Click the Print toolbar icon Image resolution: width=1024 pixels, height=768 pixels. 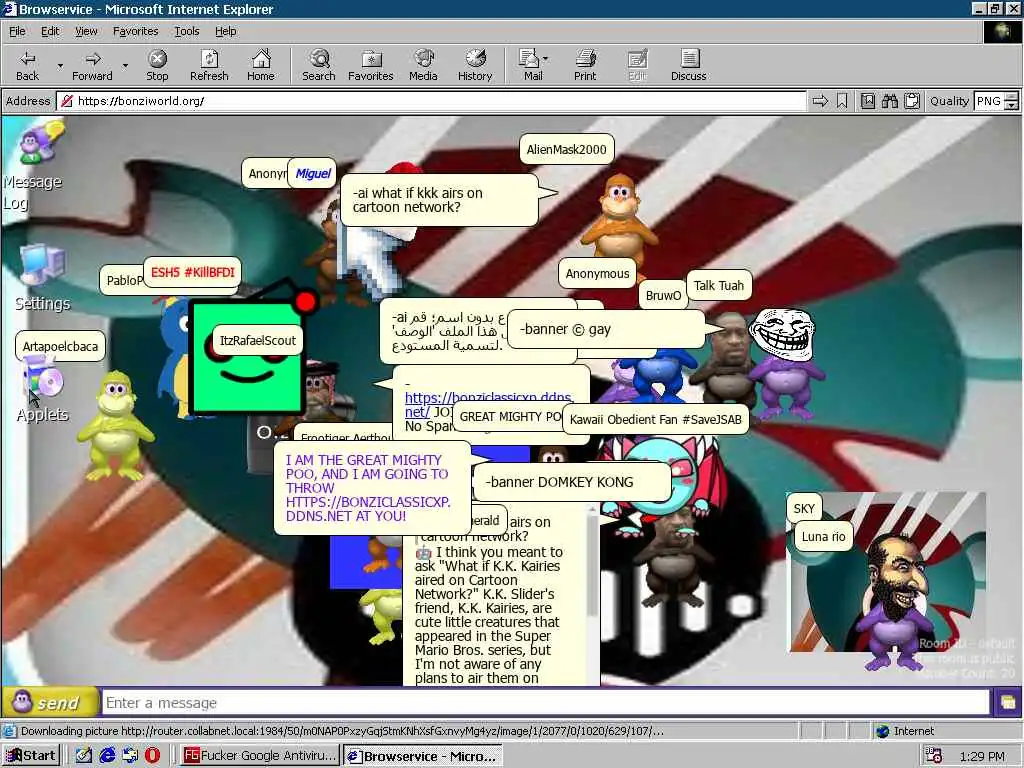point(585,65)
